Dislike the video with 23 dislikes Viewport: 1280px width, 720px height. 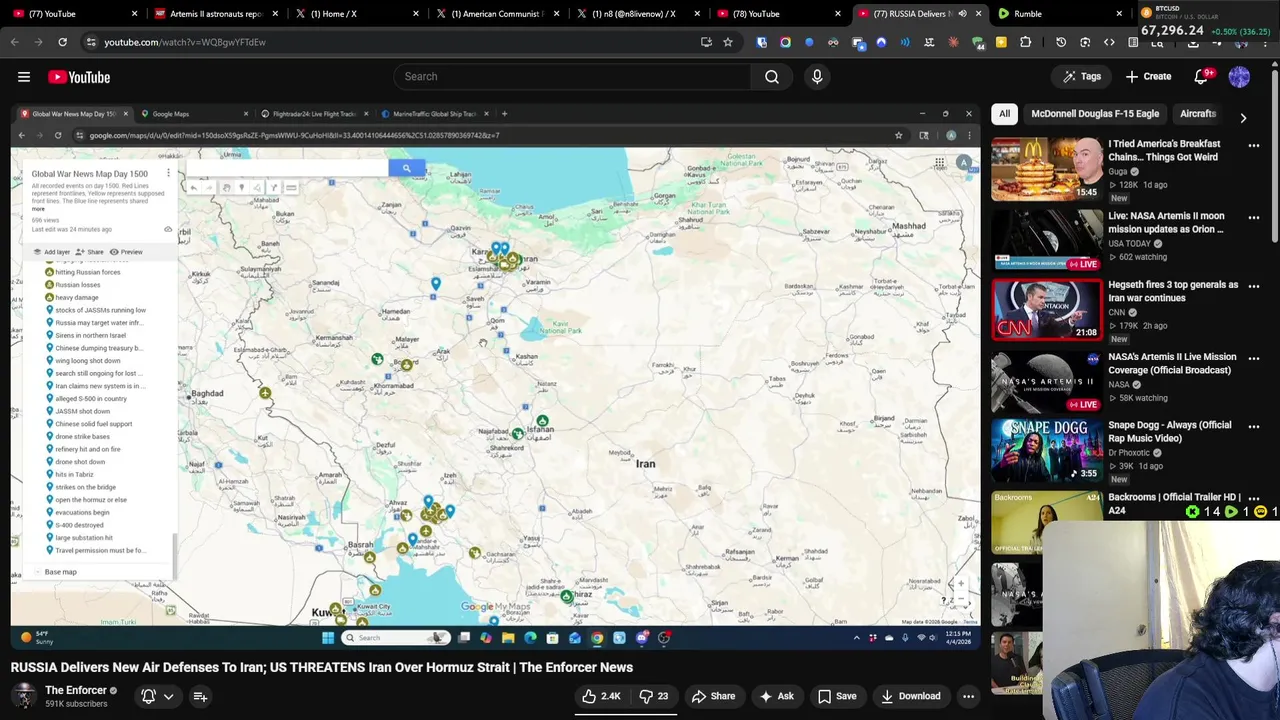654,696
